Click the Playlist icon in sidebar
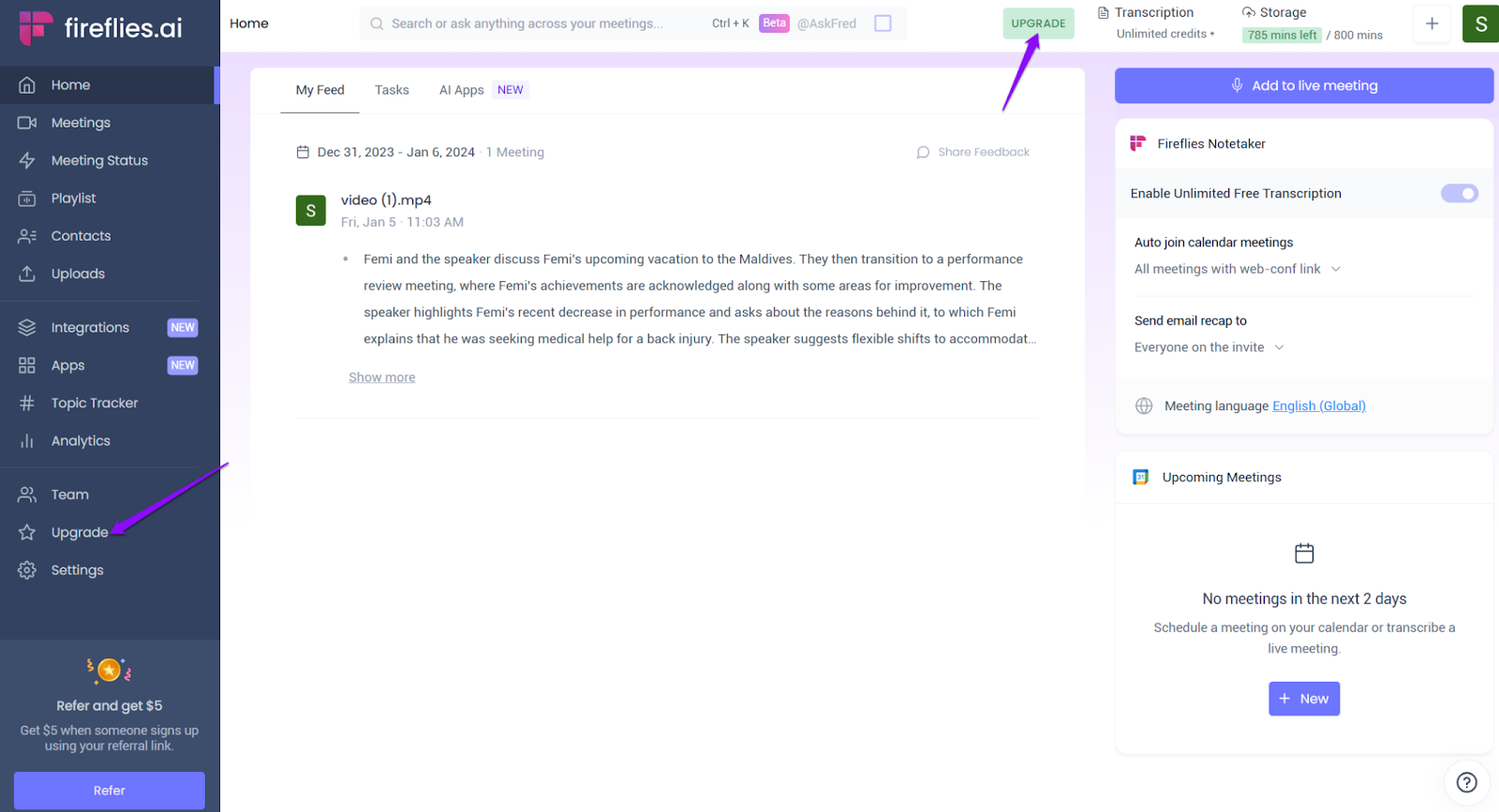The height and width of the screenshot is (812, 1499). [27, 199]
